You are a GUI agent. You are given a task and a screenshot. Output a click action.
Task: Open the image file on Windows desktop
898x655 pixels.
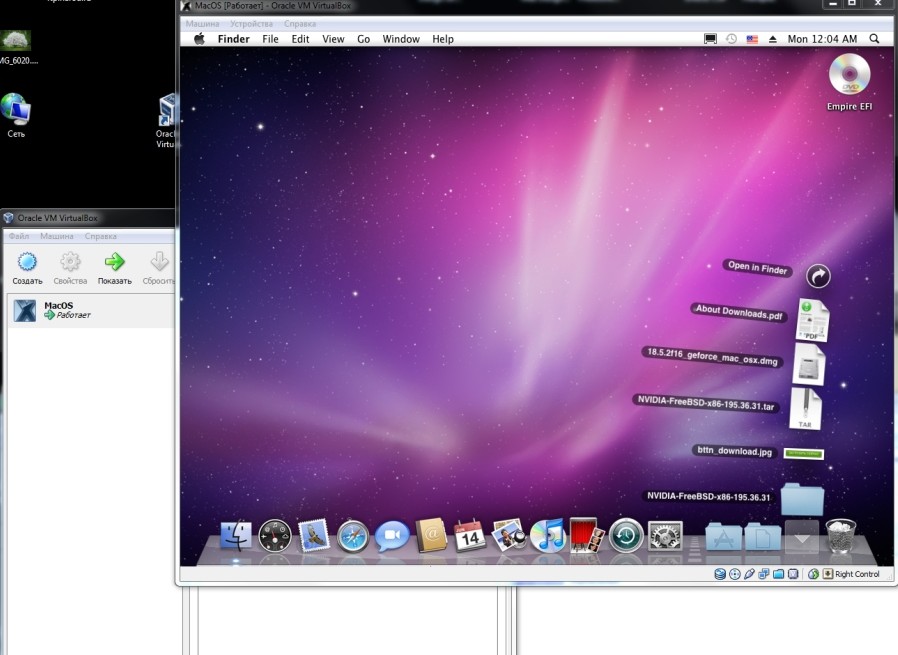[x=16, y=48]
